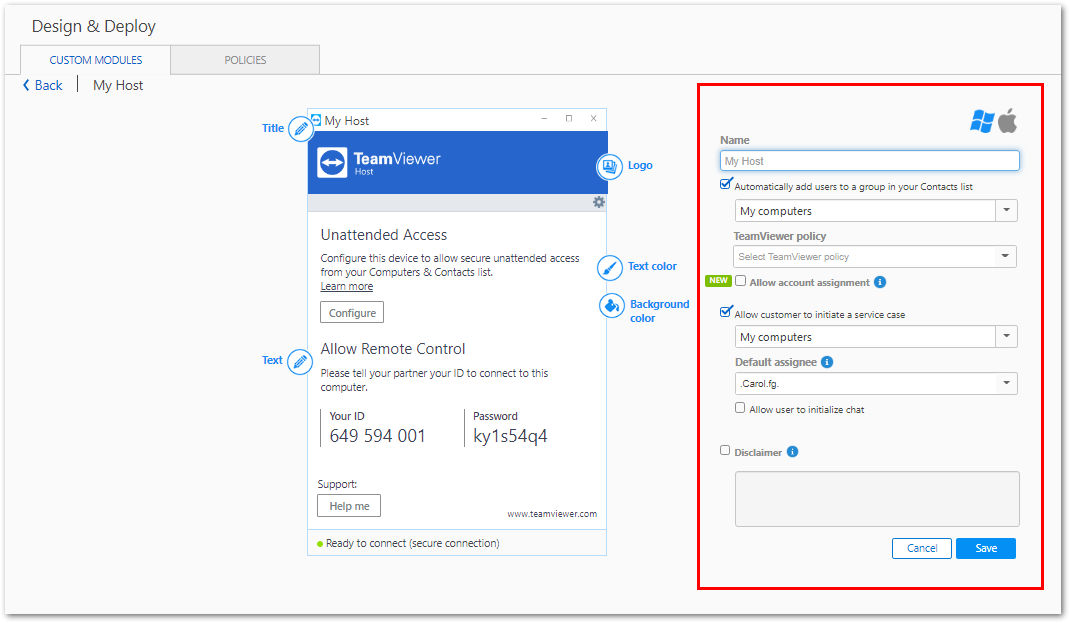Click the NEW badge
Viewport: 1070px width, 623px height.
coord(718,280)
